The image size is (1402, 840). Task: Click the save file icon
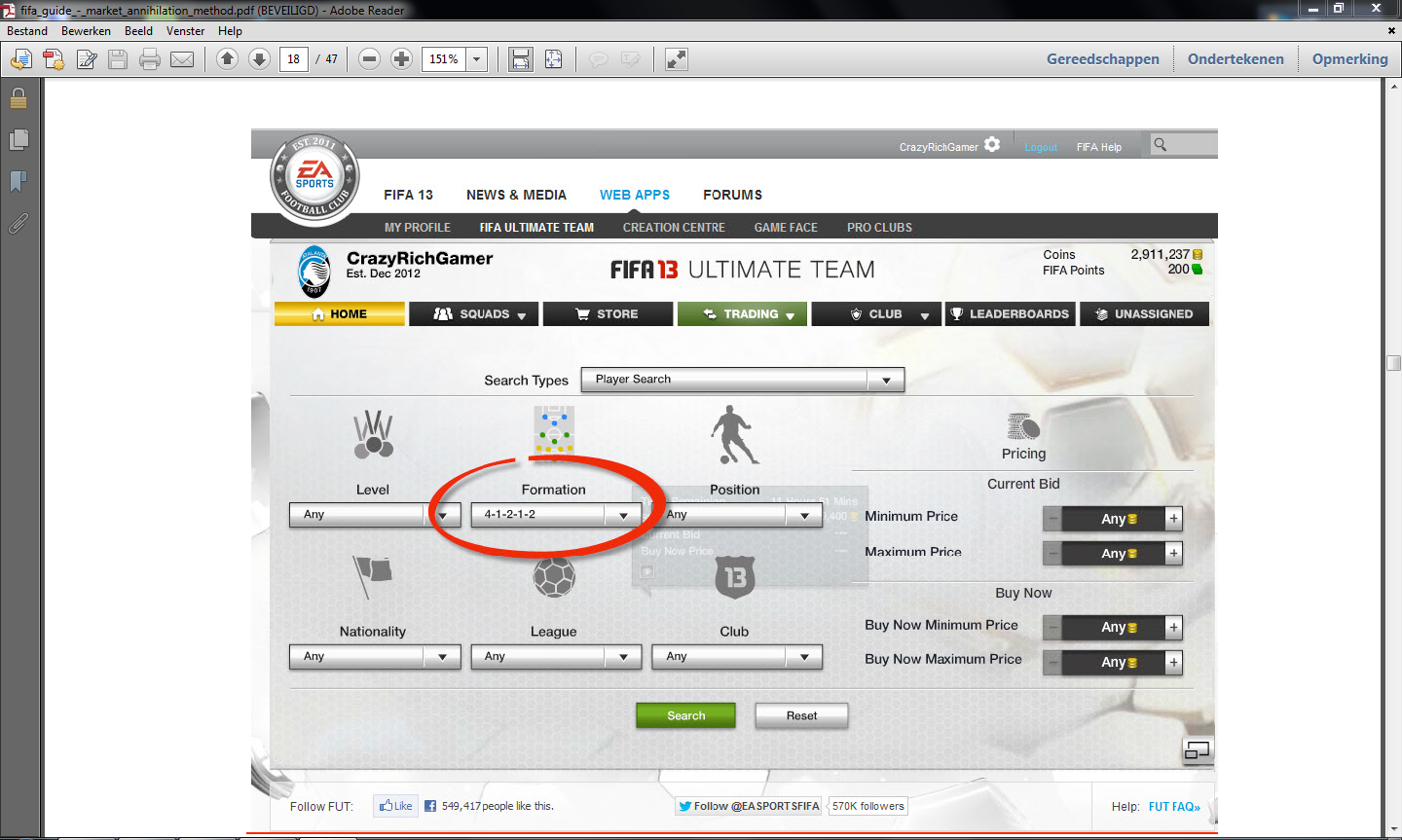pyautogui.click(x=118, y=59)
